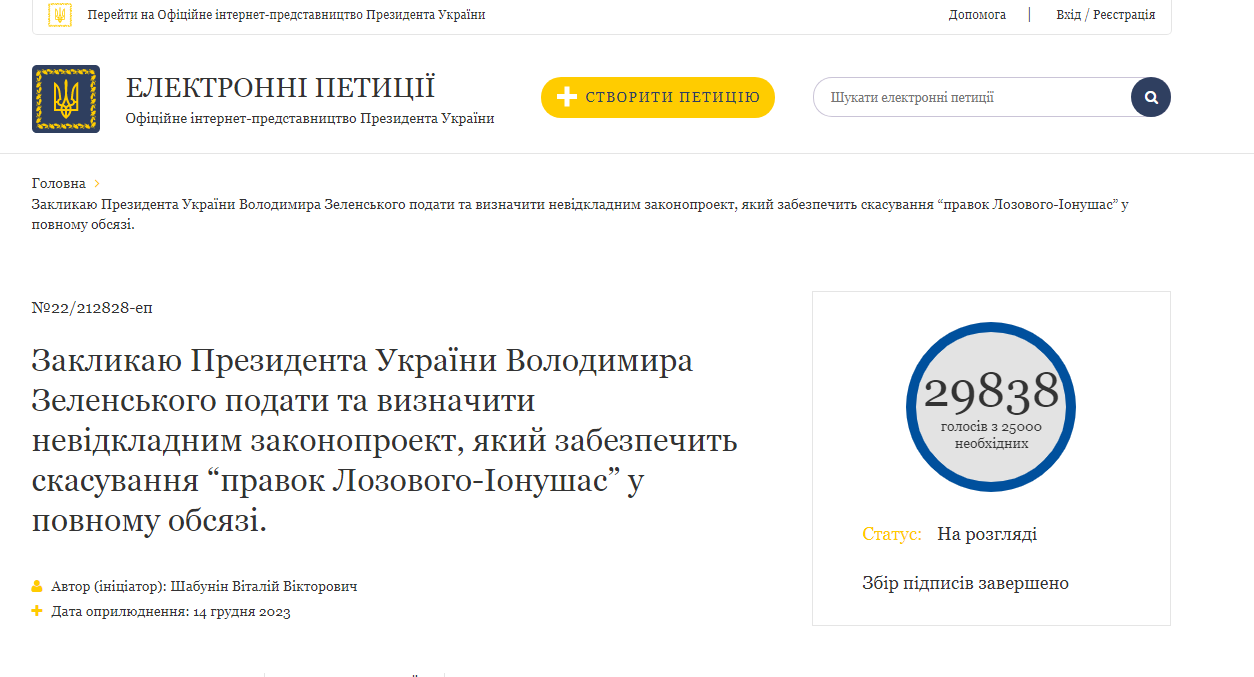Click the circular 29838 votes progress ring
1254x677 pixels.
(x=991, y=407)
